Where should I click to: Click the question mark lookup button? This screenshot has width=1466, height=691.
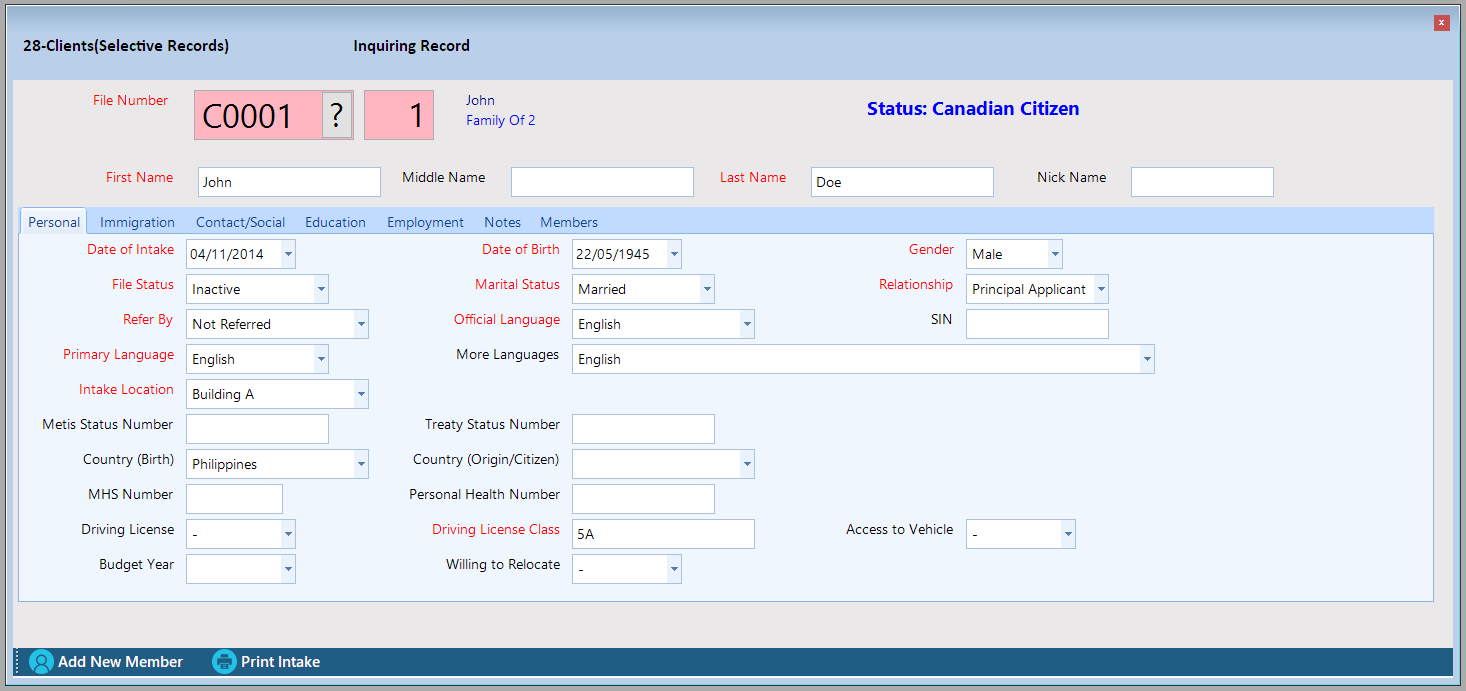337,116
